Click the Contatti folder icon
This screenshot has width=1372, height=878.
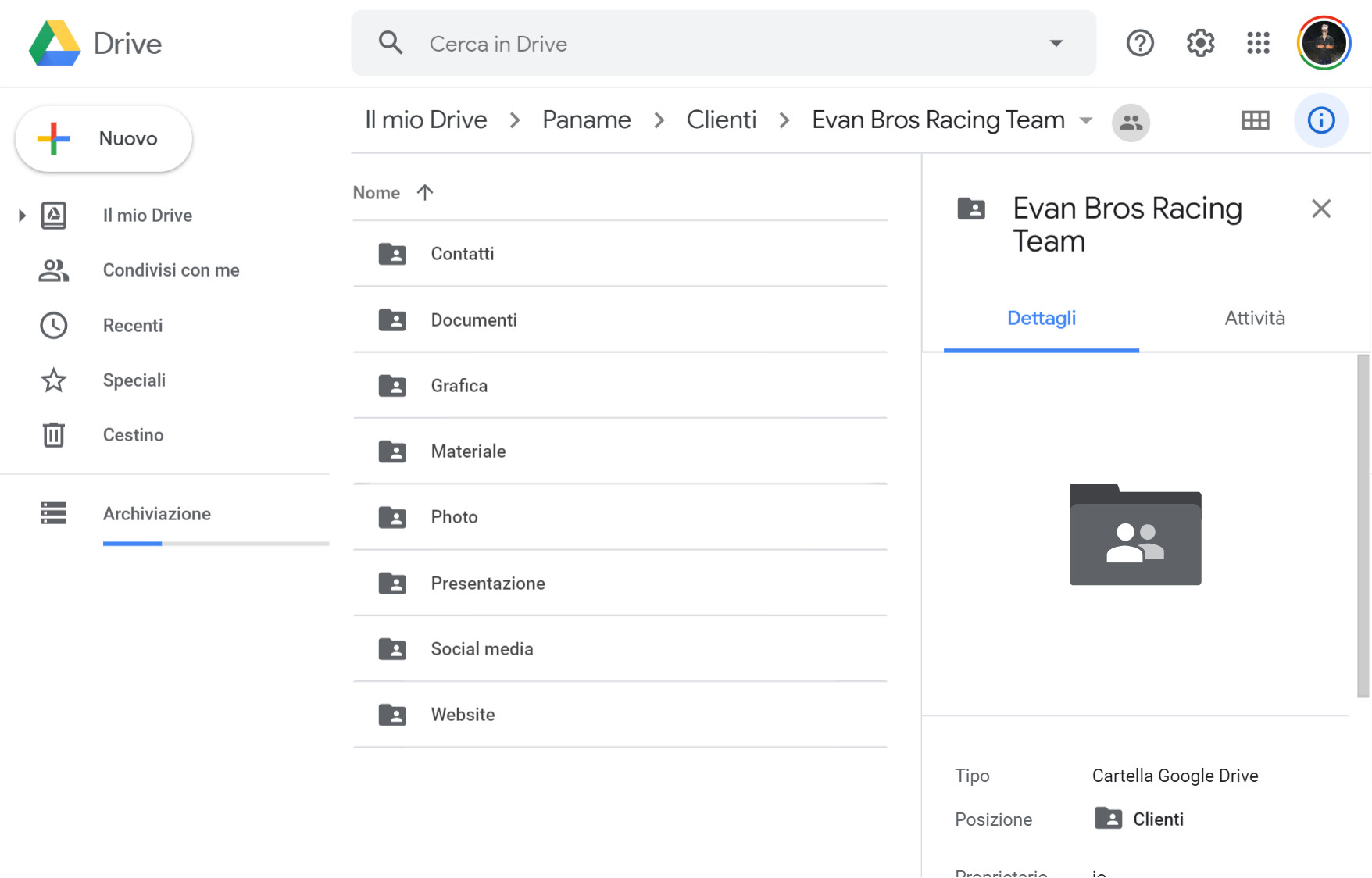[392, 254]
